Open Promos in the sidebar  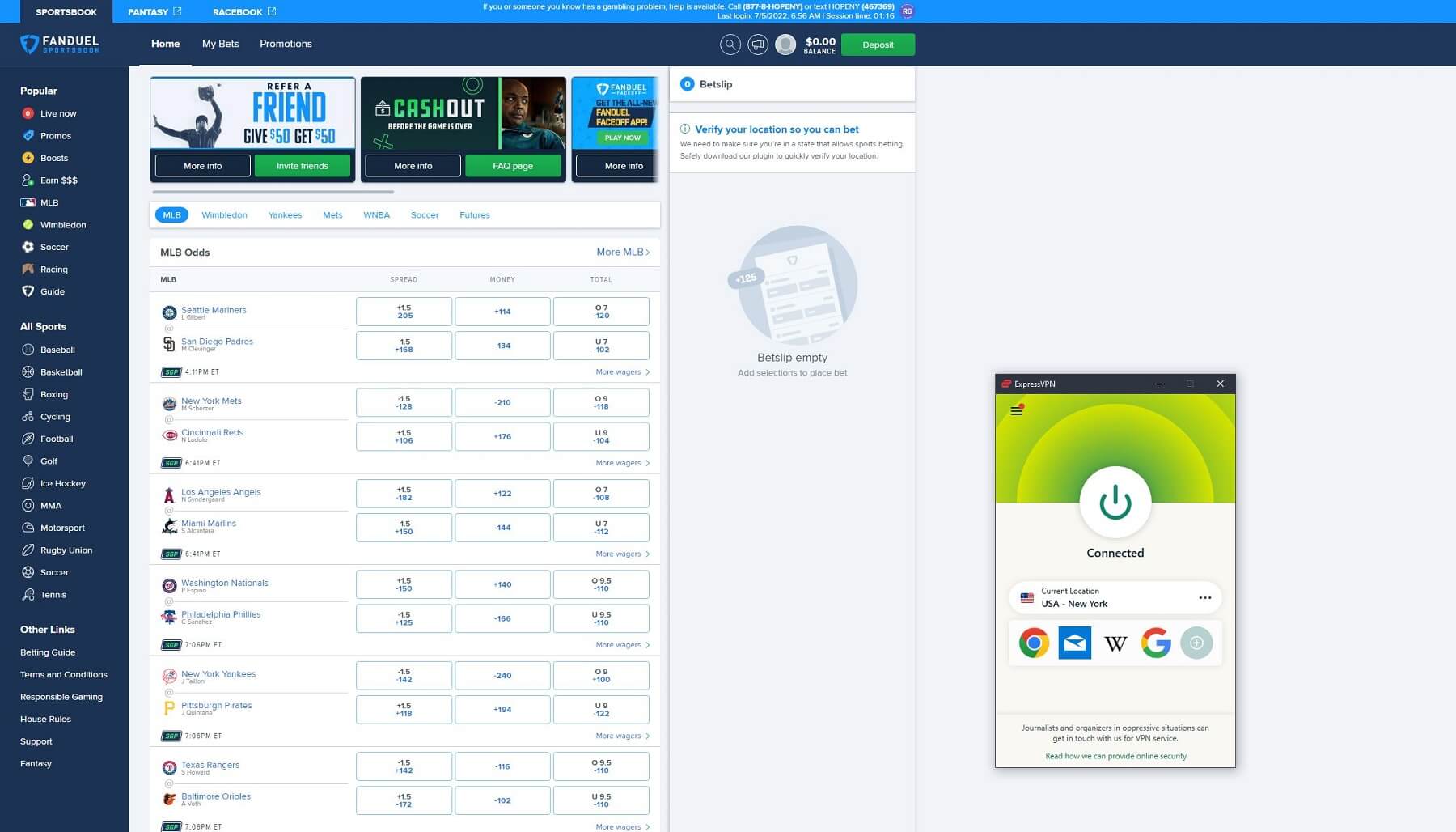click(x=47, y=136)
